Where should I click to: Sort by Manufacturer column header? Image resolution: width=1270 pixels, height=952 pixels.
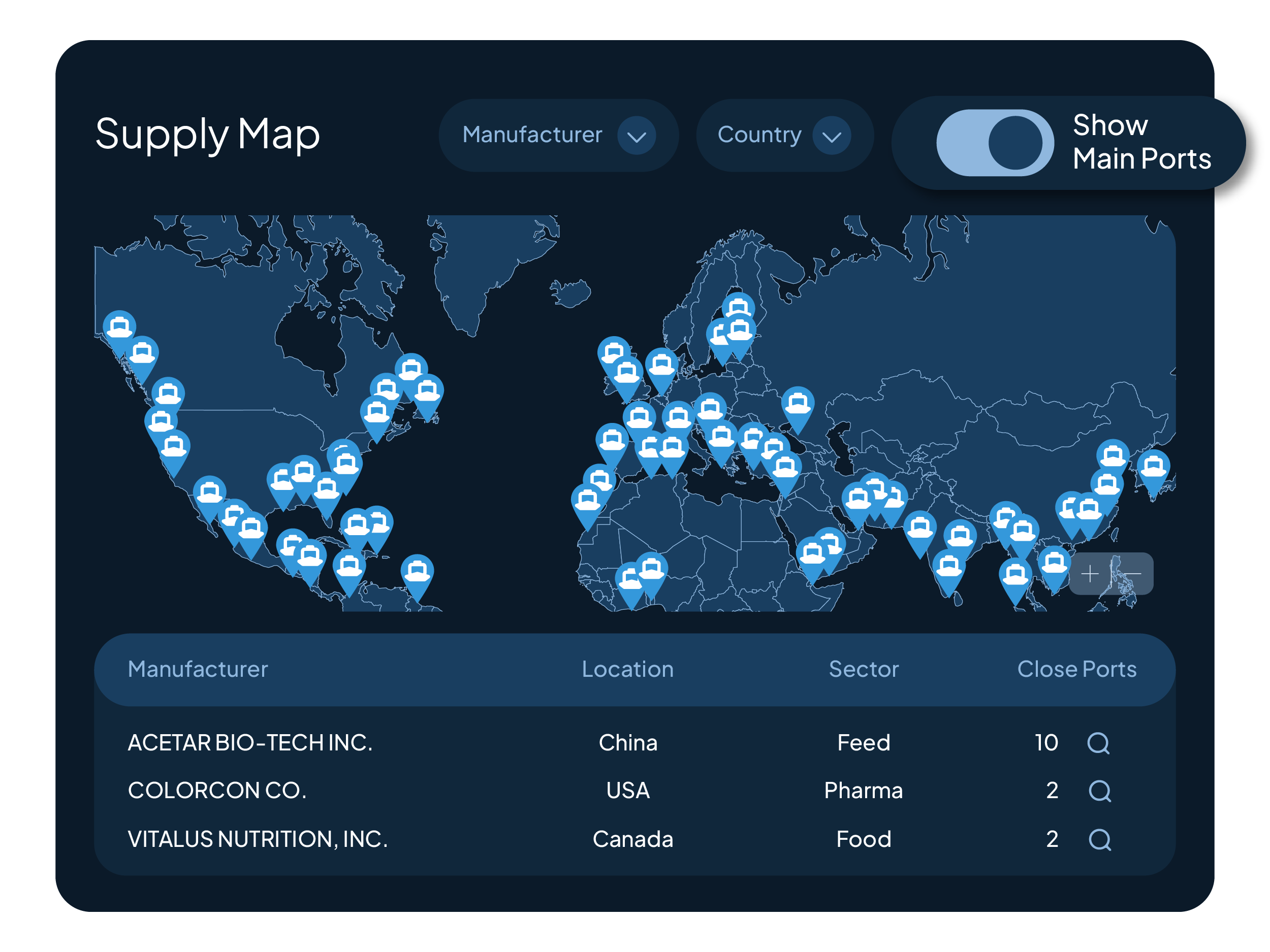pyautogui.click(x=198, y=669)
